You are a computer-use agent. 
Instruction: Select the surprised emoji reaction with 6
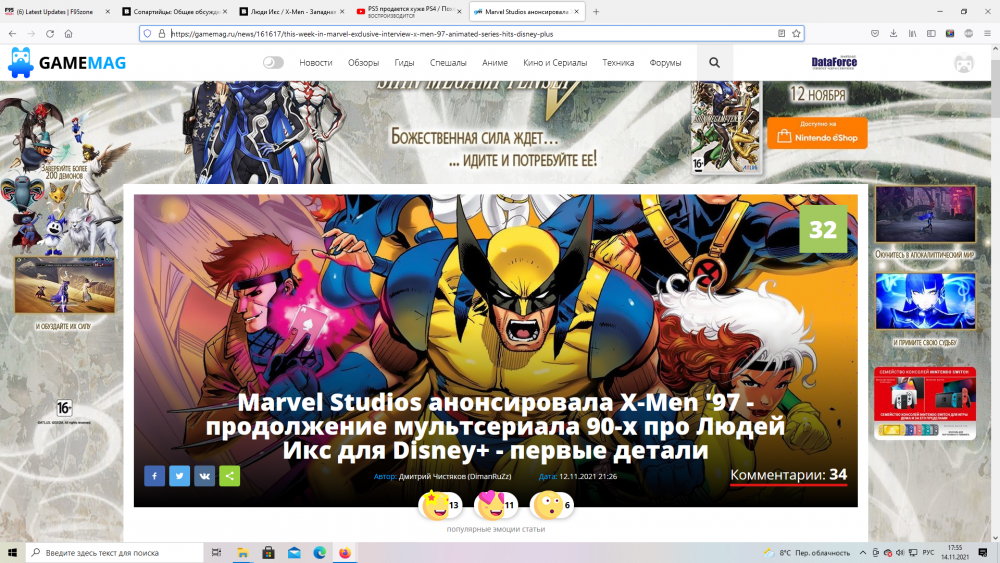(x=552, y=505)
